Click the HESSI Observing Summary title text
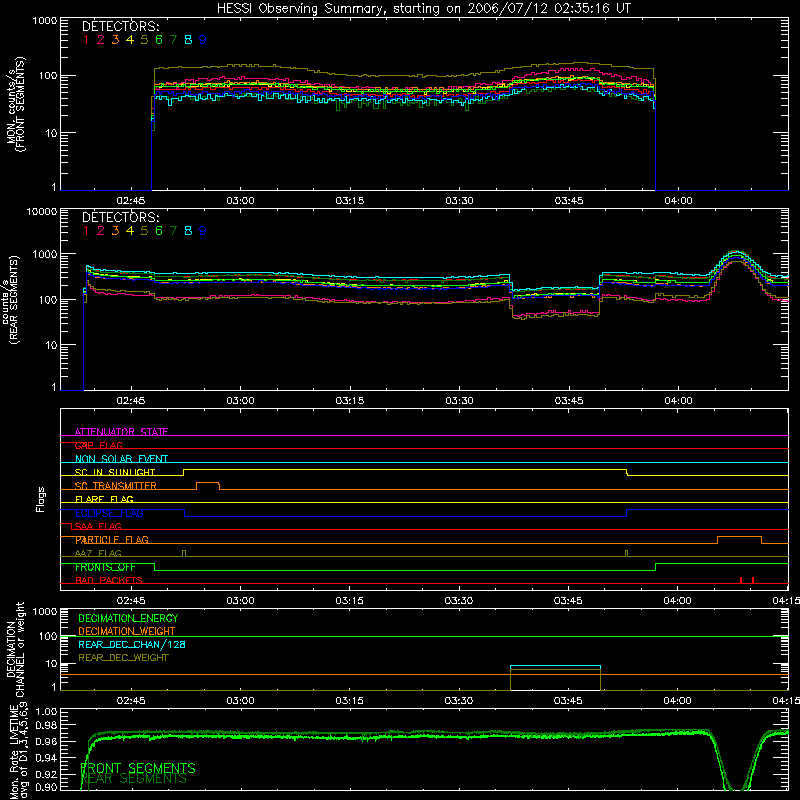The width and height of the screenshot is (800, 800). point(423,9)
